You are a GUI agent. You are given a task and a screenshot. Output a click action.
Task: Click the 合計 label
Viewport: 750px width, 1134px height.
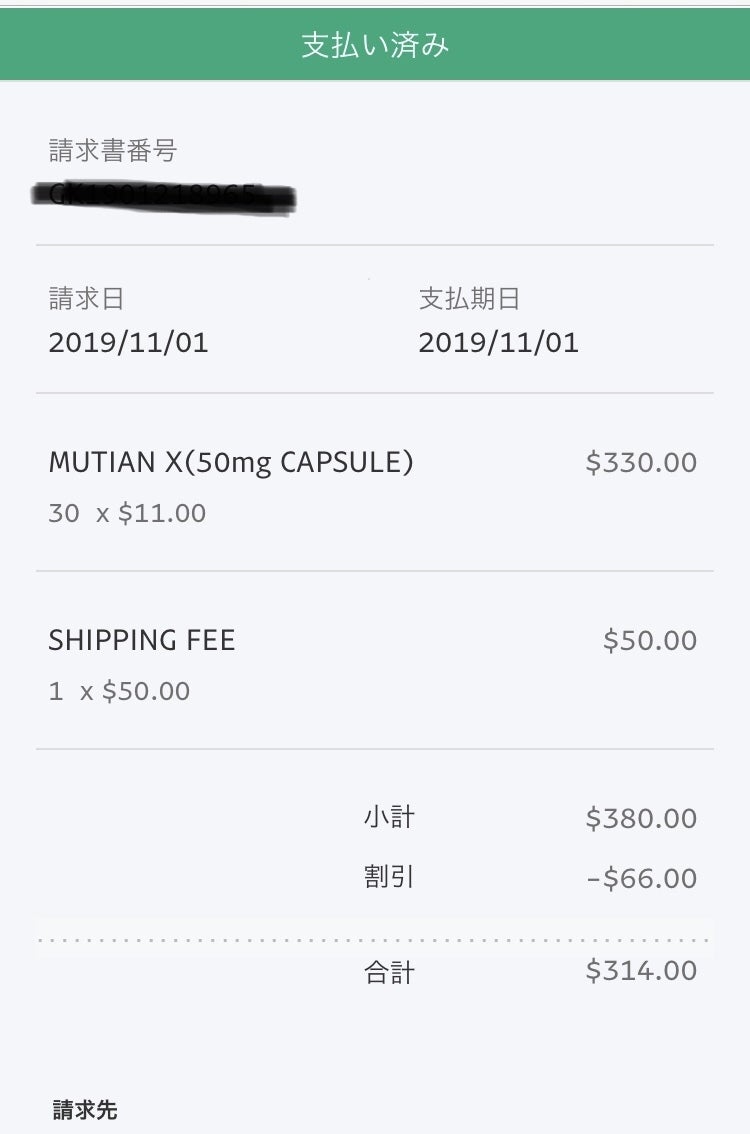389,972
